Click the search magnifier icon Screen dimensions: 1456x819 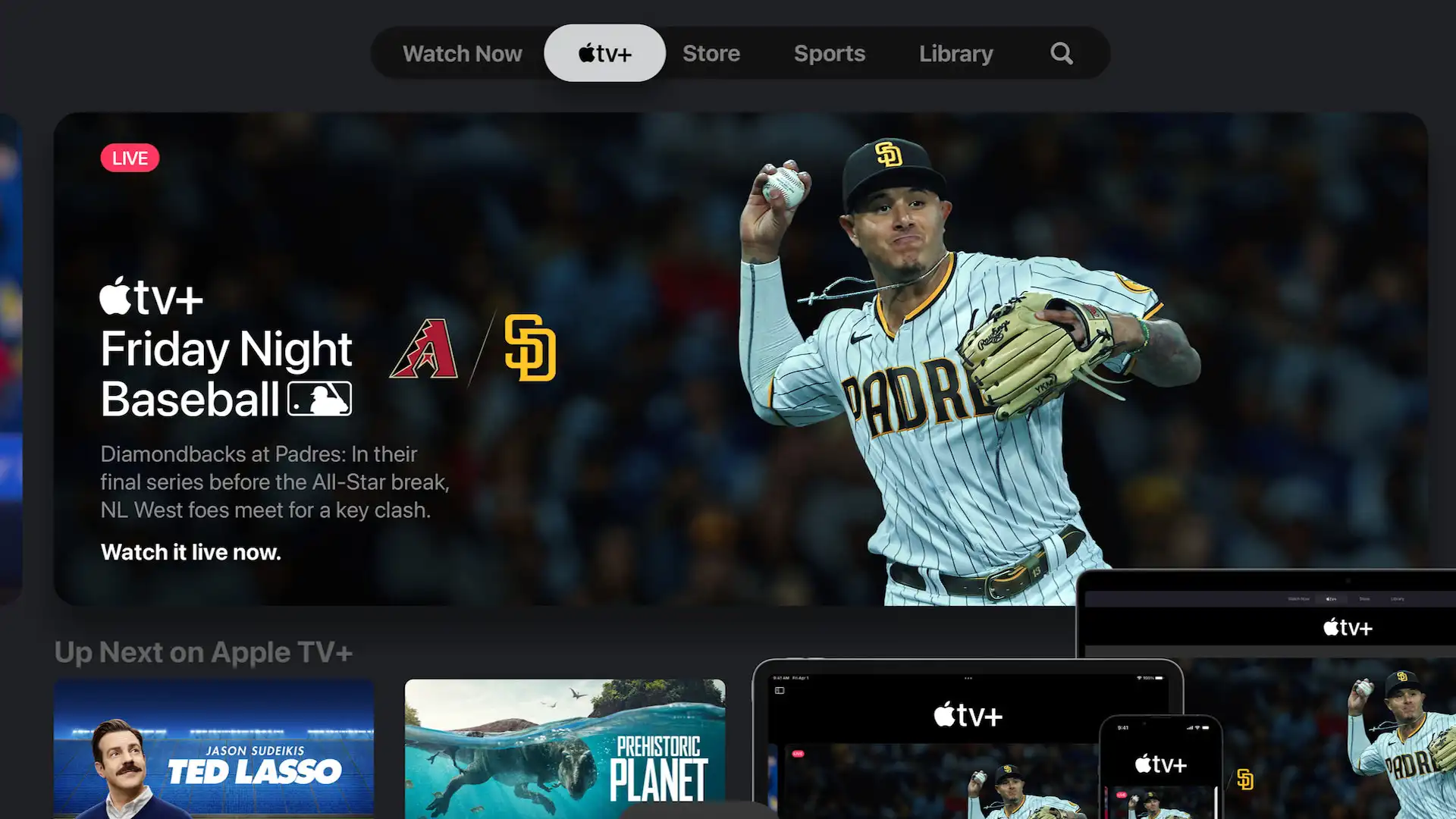(x=1061, y=54)
